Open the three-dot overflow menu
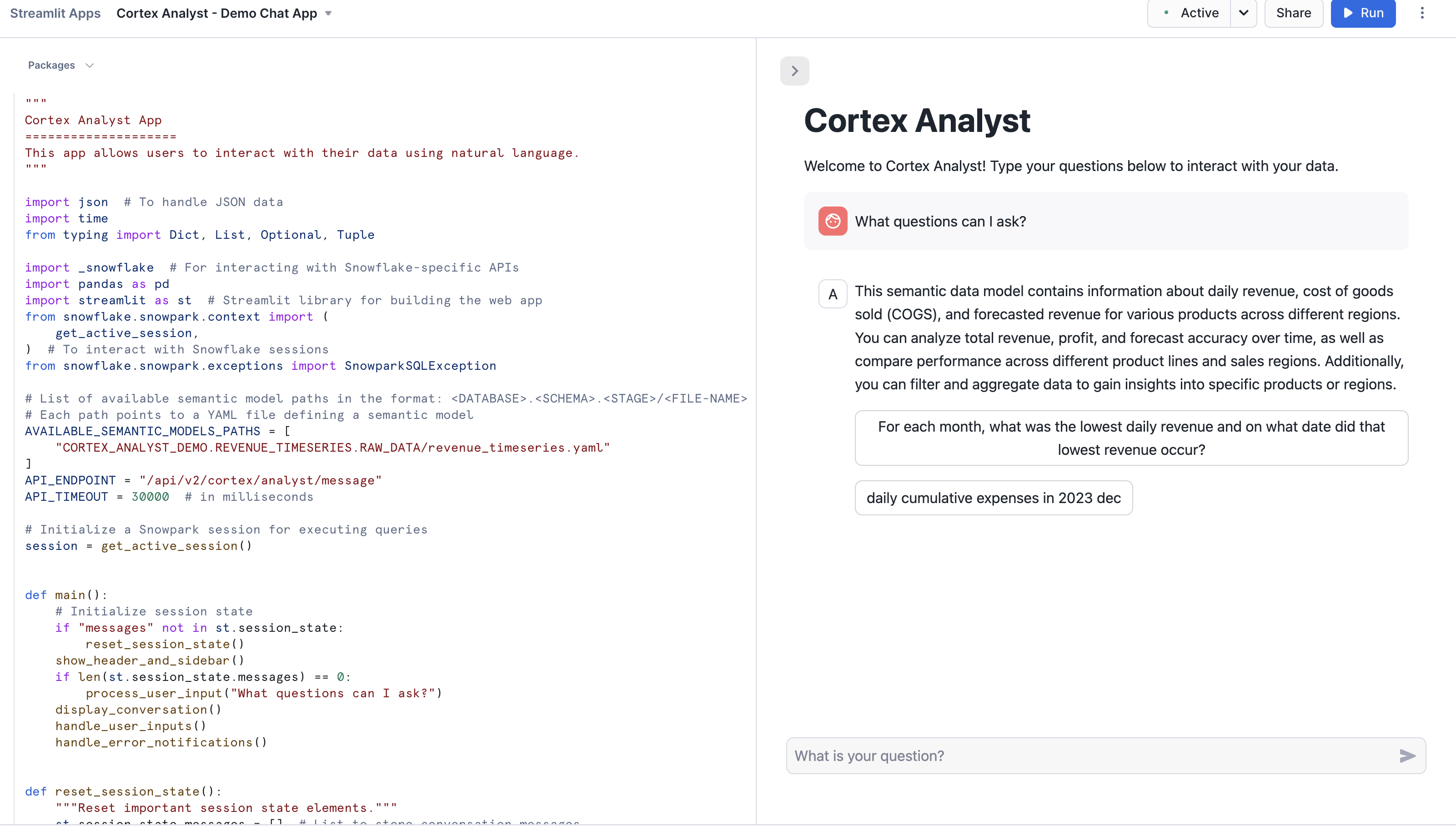Image resolution: width=1456 pixels, height=826 pixels. tap(1422, 13)
